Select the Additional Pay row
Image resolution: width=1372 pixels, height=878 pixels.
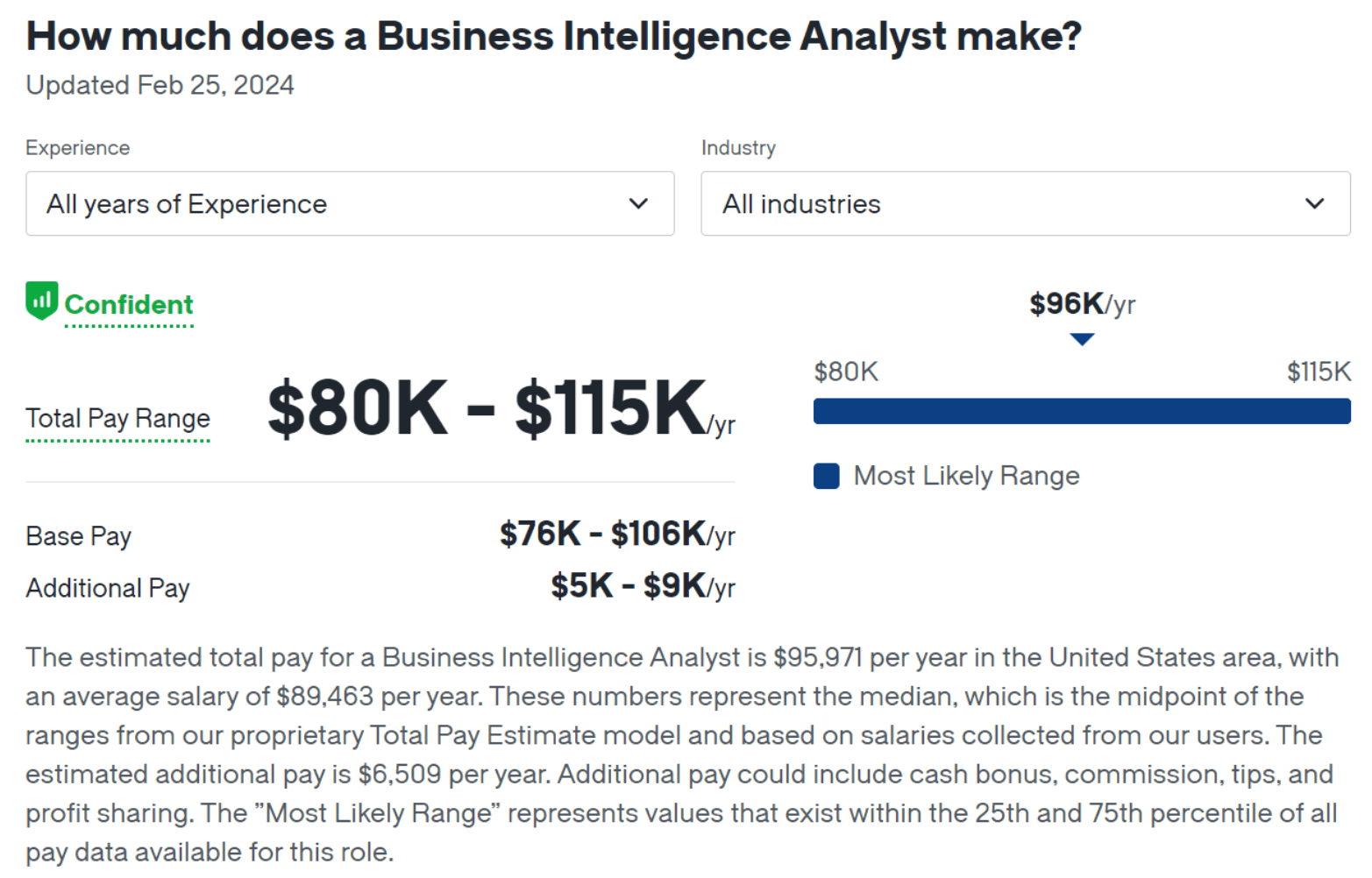(107, 587)
